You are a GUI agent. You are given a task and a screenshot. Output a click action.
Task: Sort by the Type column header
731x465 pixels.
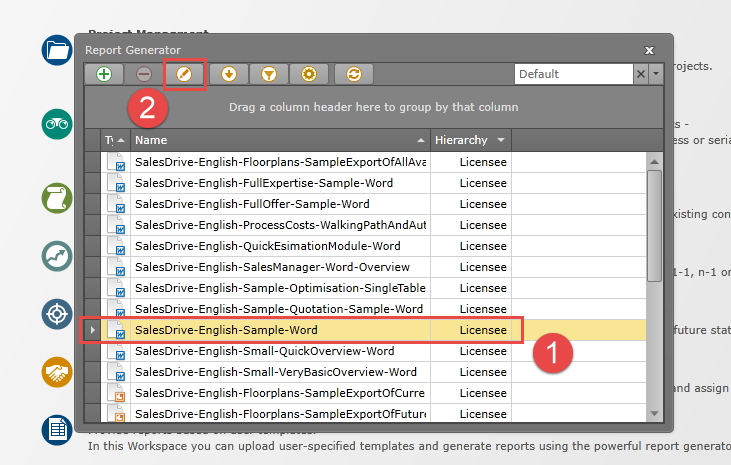point(115,140)
